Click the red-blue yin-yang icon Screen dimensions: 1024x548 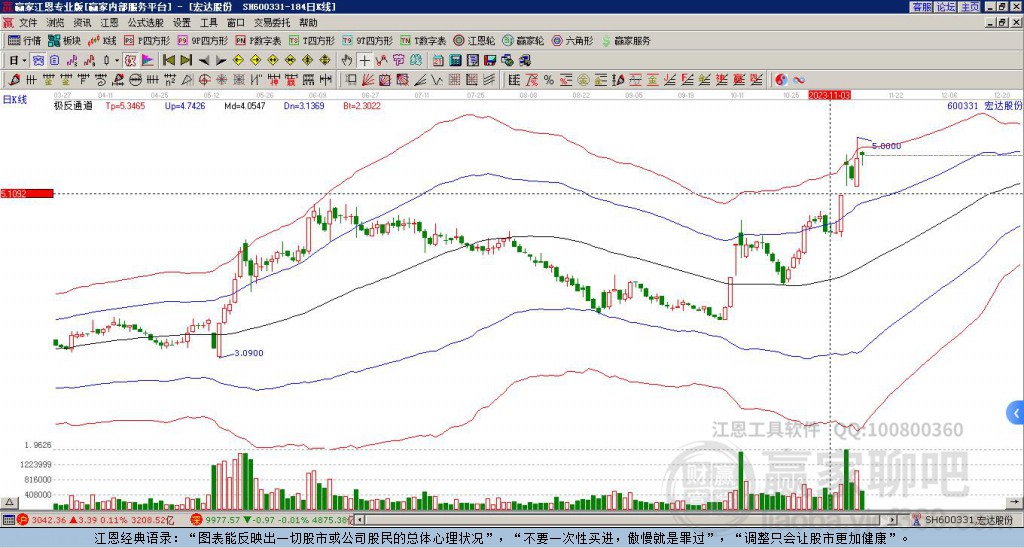[781, 80]
